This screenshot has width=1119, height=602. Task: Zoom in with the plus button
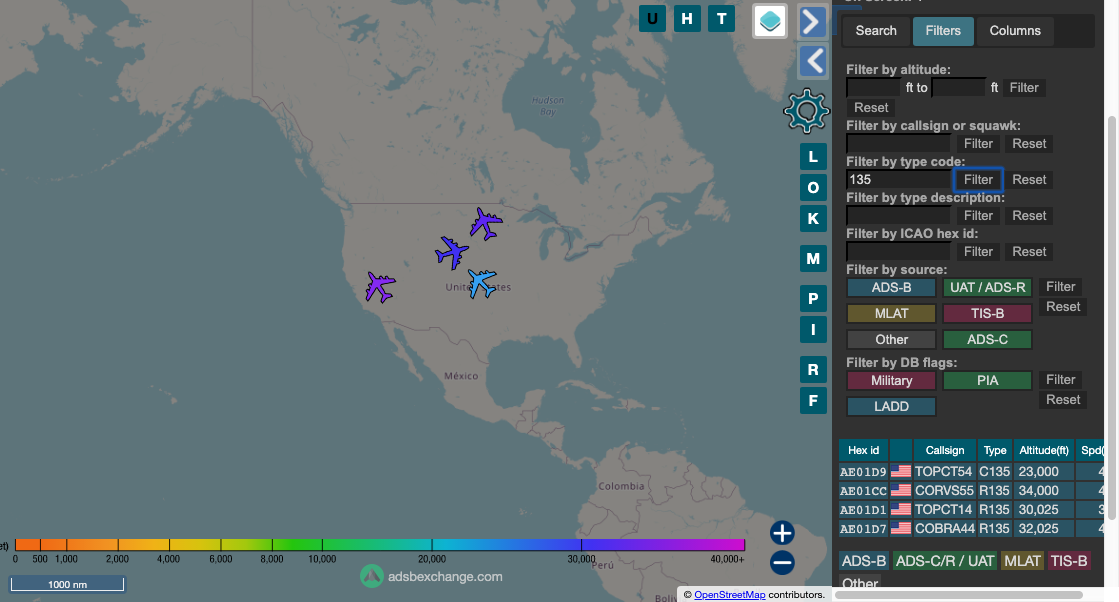pos(782,533)
